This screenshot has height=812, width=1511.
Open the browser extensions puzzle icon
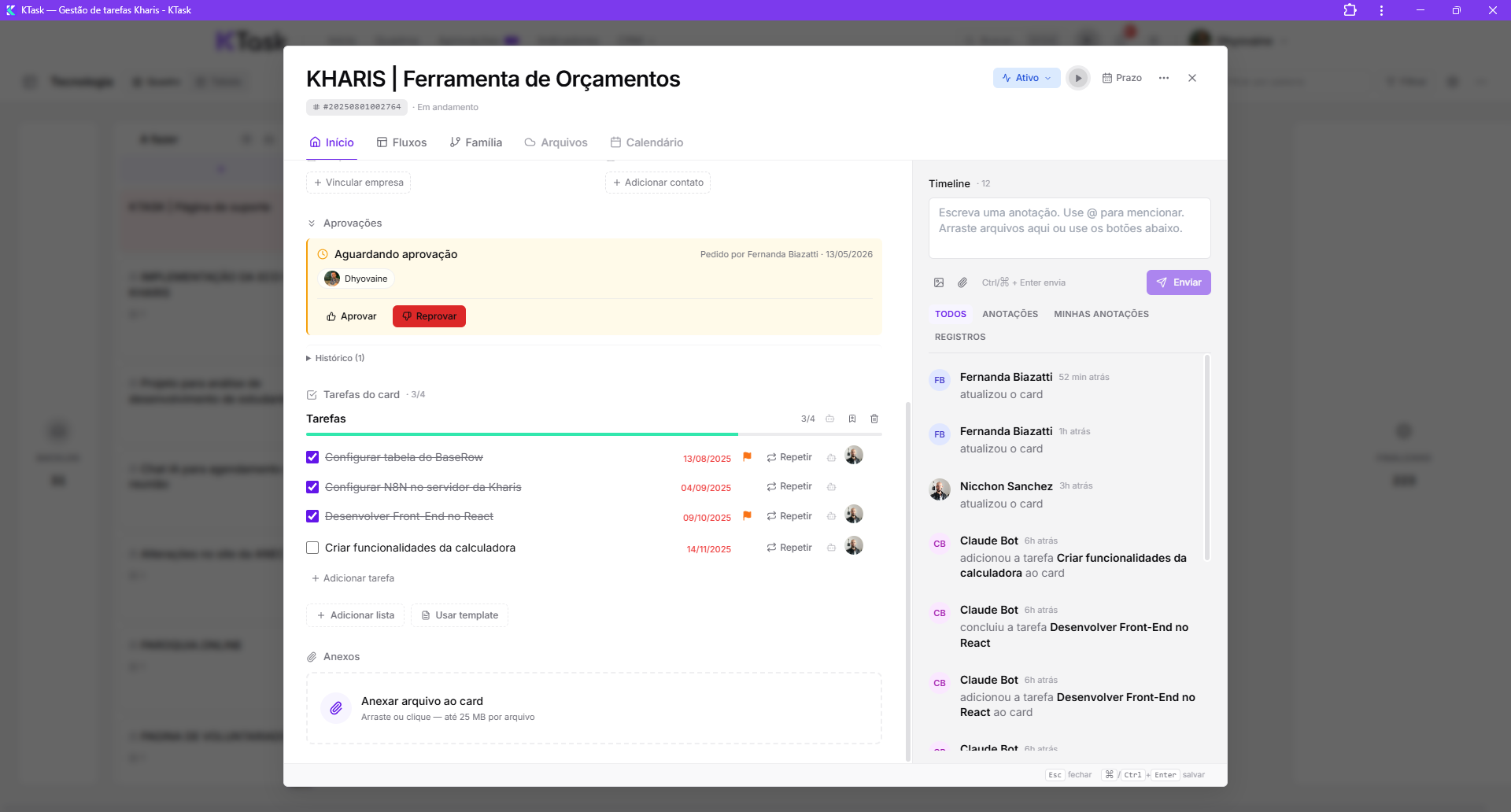1350,10
